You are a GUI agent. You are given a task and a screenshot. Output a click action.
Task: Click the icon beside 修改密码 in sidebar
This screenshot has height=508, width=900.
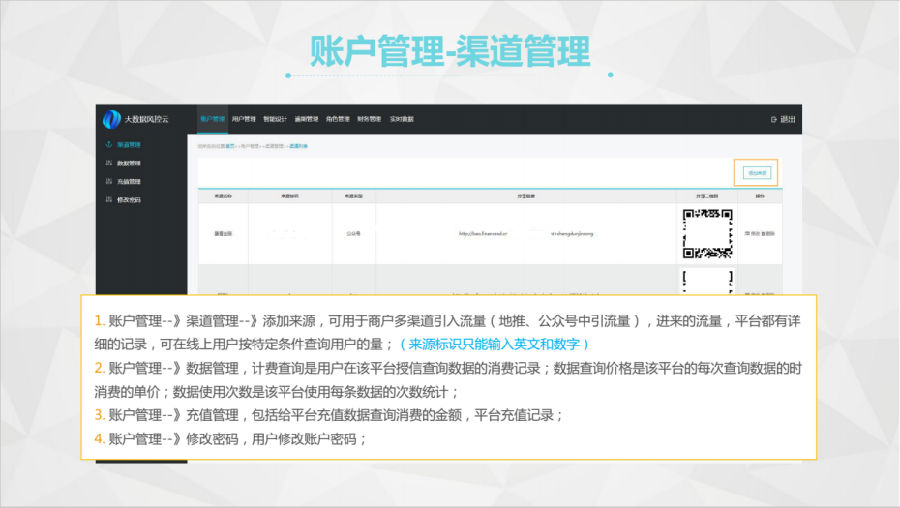click(108, 200)
